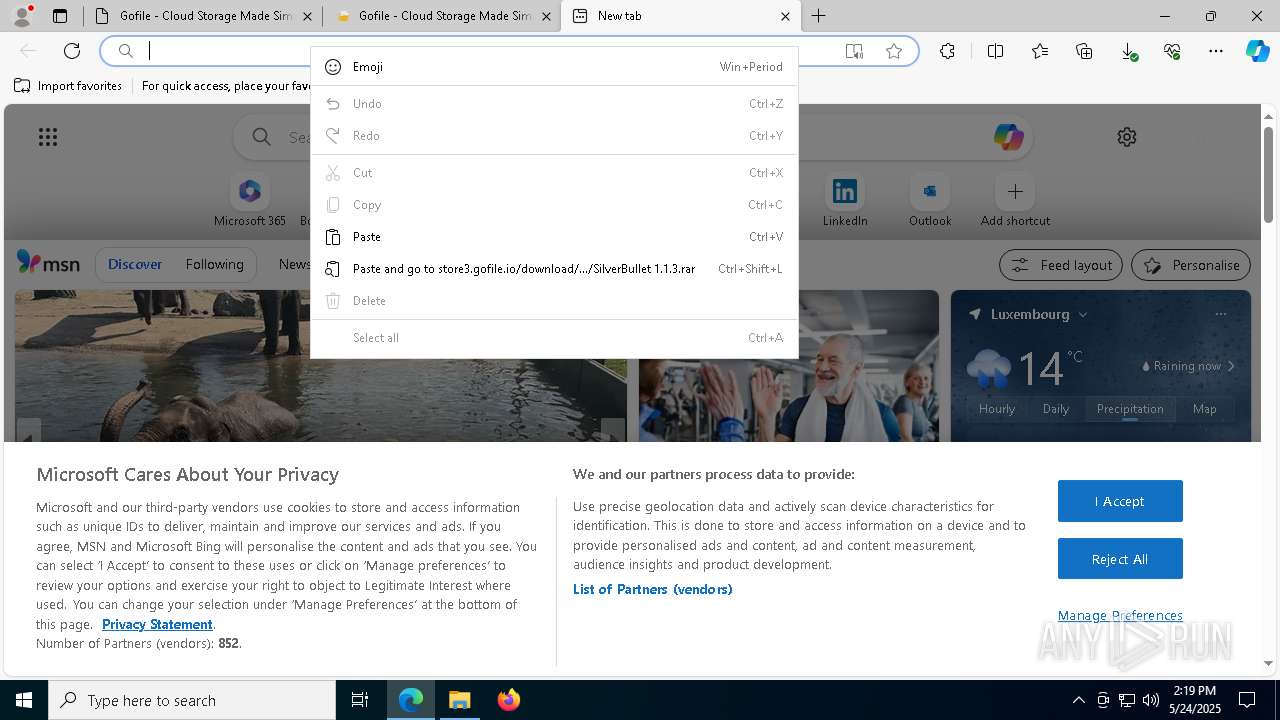
Task: Open split screen icon
Action: pos(995,51)
